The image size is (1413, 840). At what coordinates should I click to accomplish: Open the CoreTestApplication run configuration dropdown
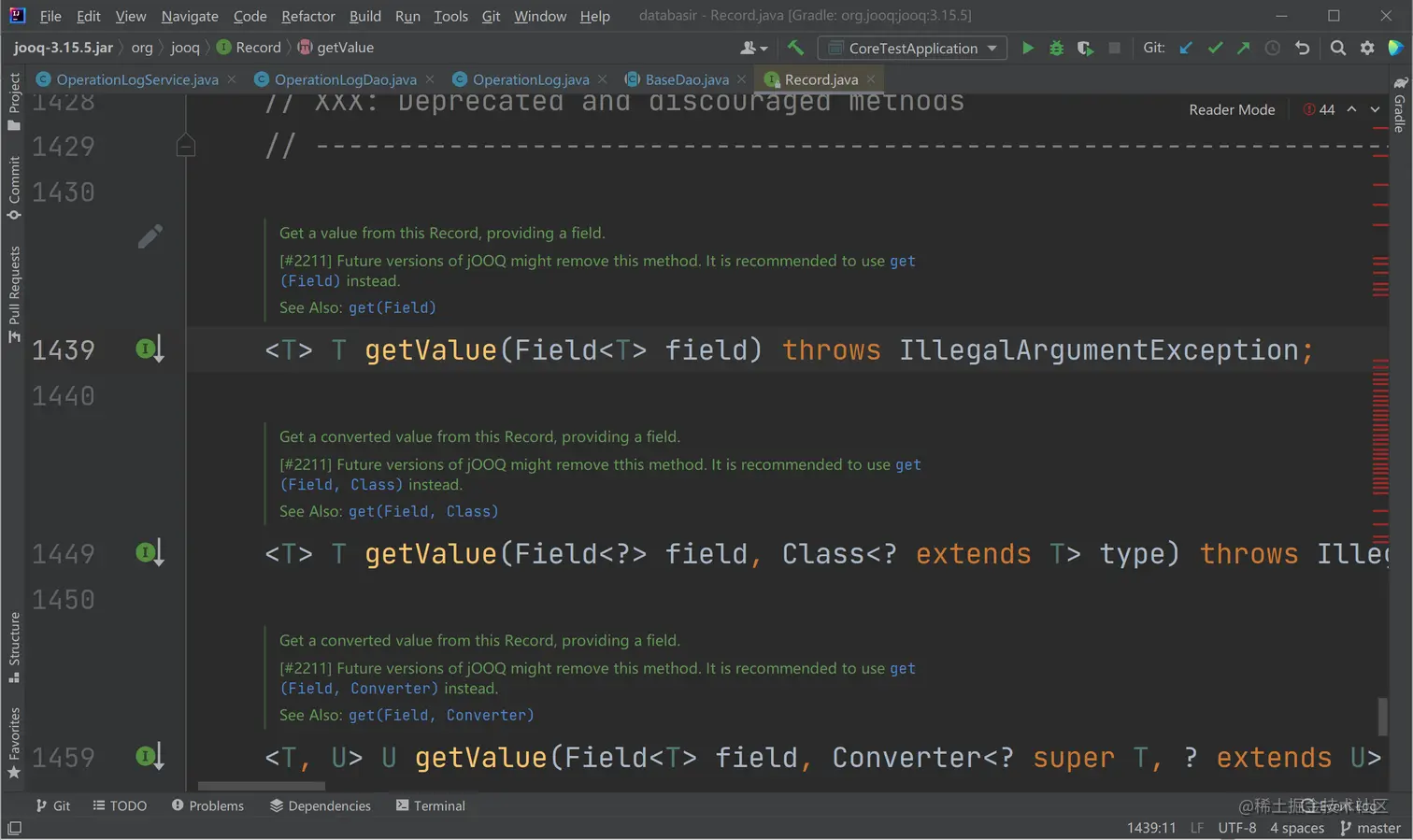[x=912, y=48]
